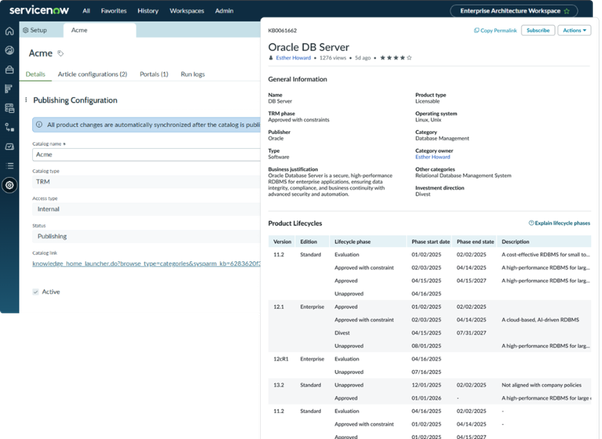Screen dimensions: 602x439
Task: Open the Esther Howard author link
Action: coord(293,58)
